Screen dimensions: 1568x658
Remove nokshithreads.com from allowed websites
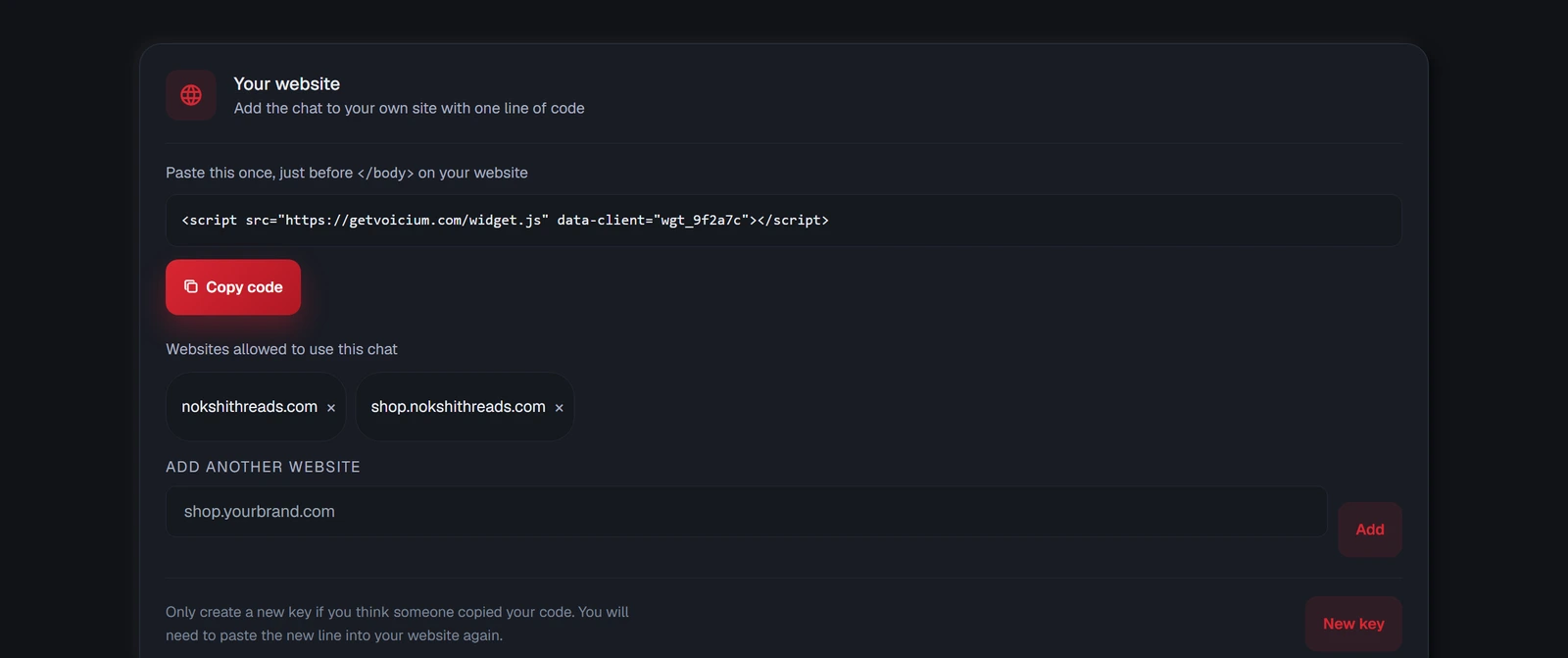tap(331, 408)
